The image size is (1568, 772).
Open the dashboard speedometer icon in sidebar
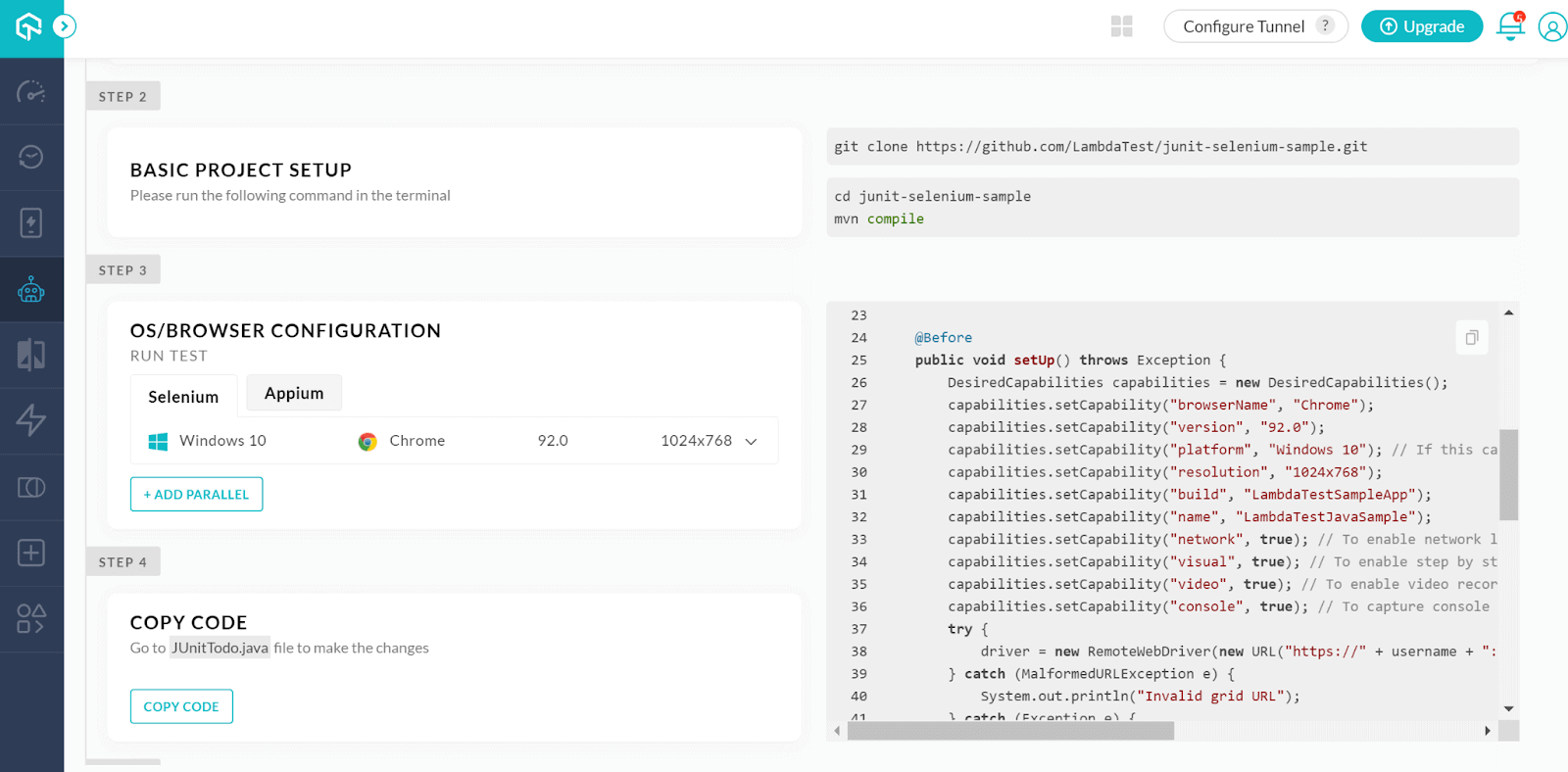point(31,92)
